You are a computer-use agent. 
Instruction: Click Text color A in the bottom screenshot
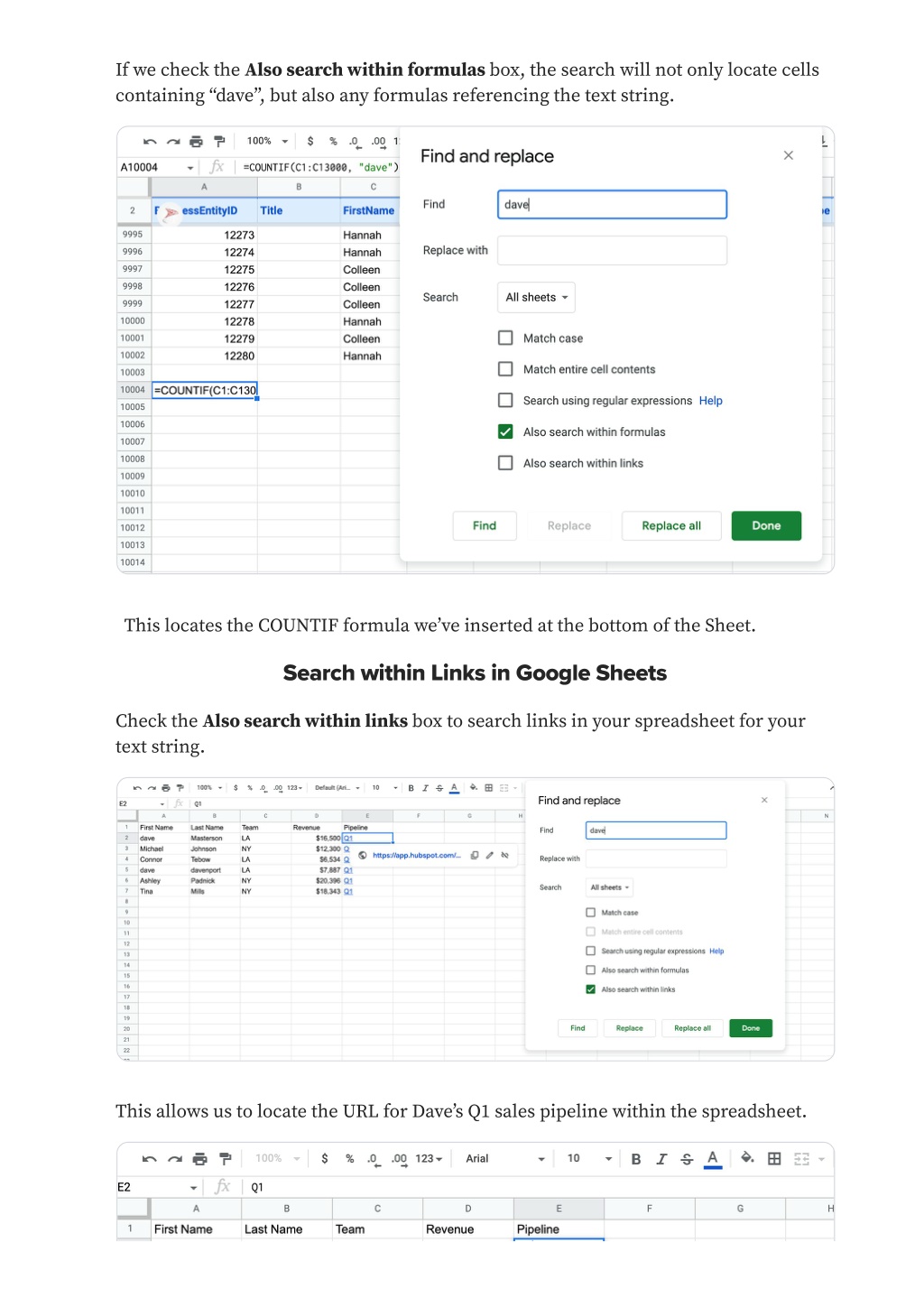tap(713, 1160)
